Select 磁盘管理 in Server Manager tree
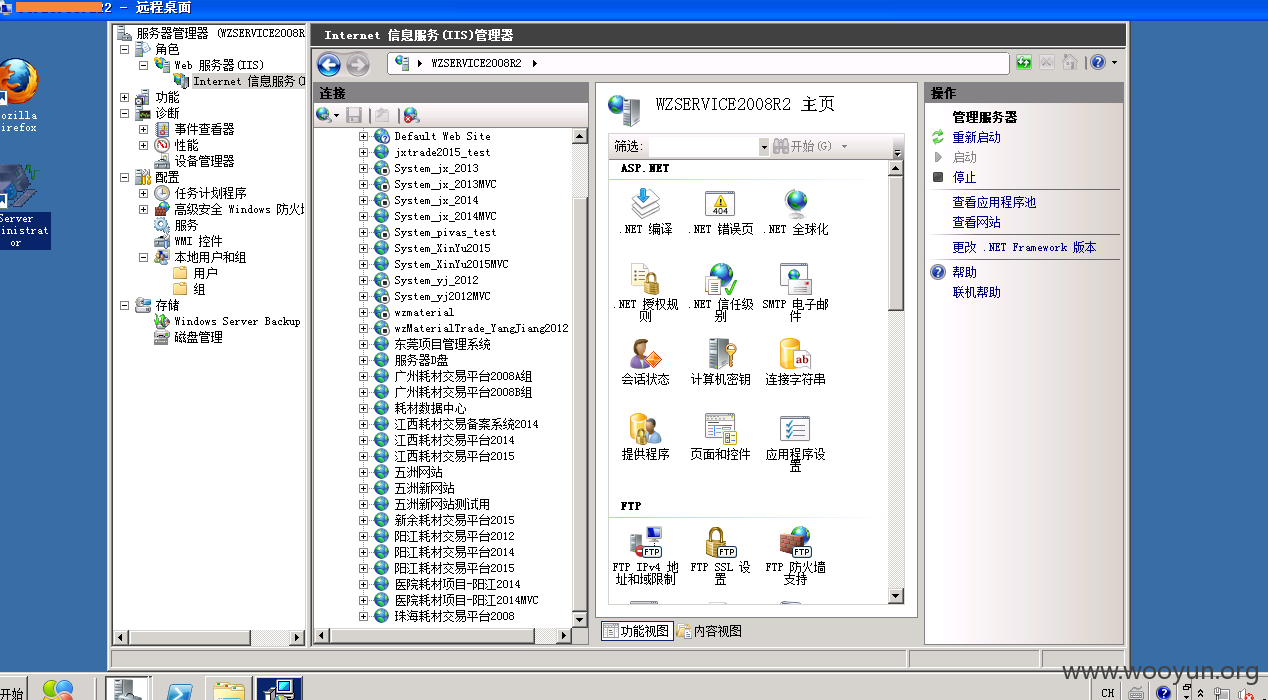Image resolution: width=1268 pixels, height=700 pixels. coord(198,337)
